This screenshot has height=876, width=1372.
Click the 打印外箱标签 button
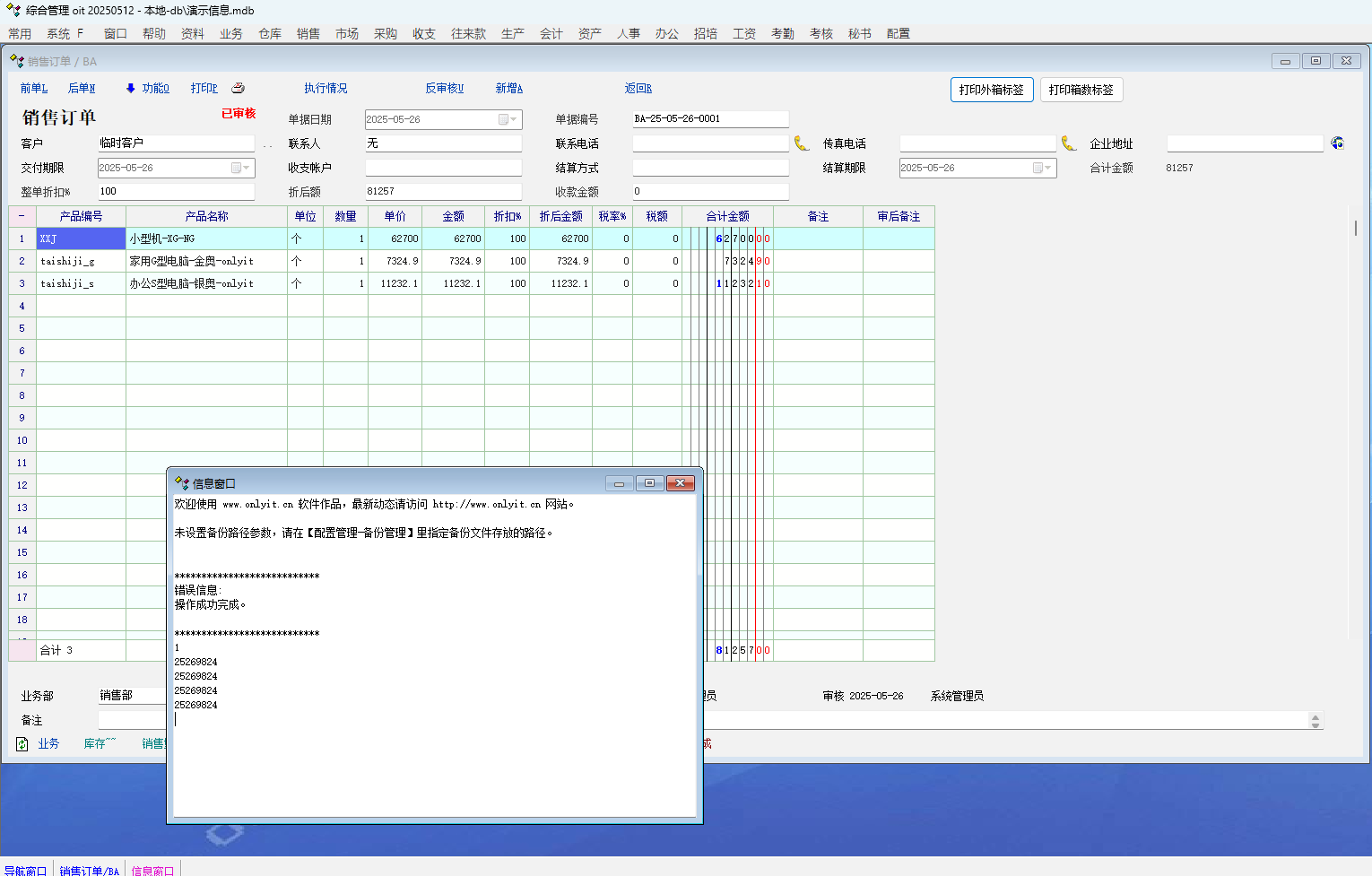991,90
